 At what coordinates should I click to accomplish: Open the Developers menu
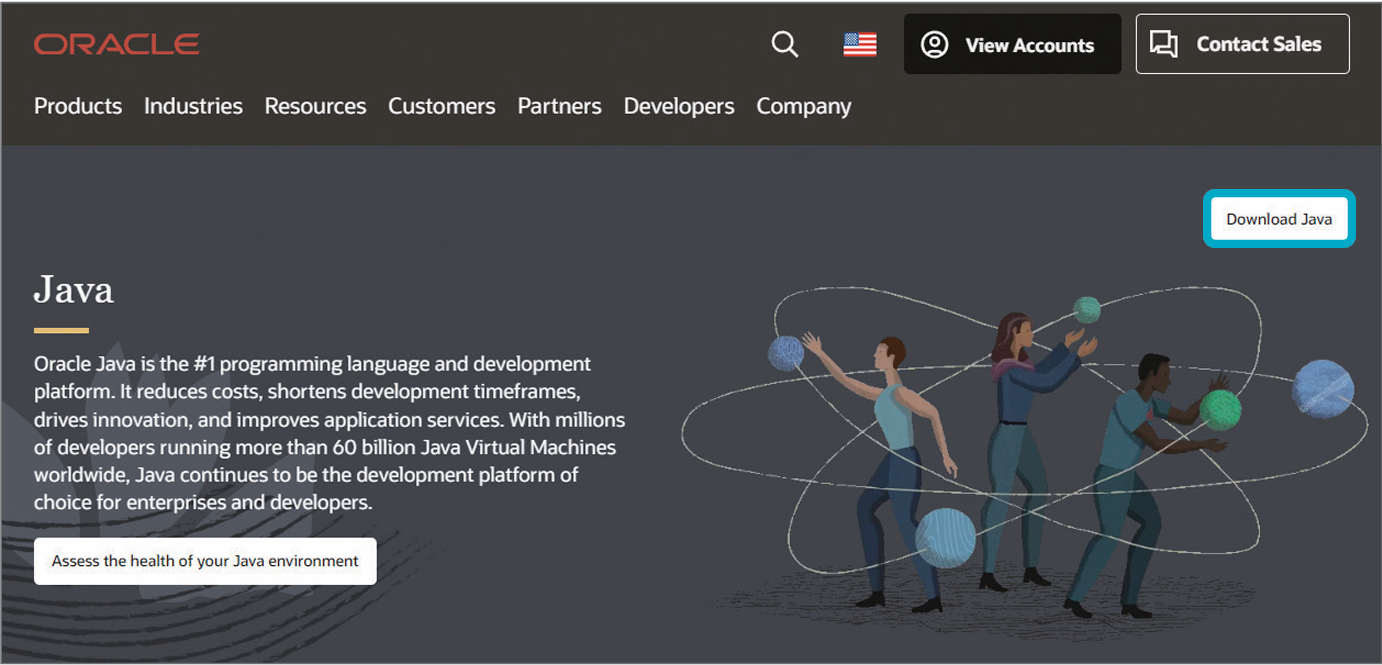point(679,106)
